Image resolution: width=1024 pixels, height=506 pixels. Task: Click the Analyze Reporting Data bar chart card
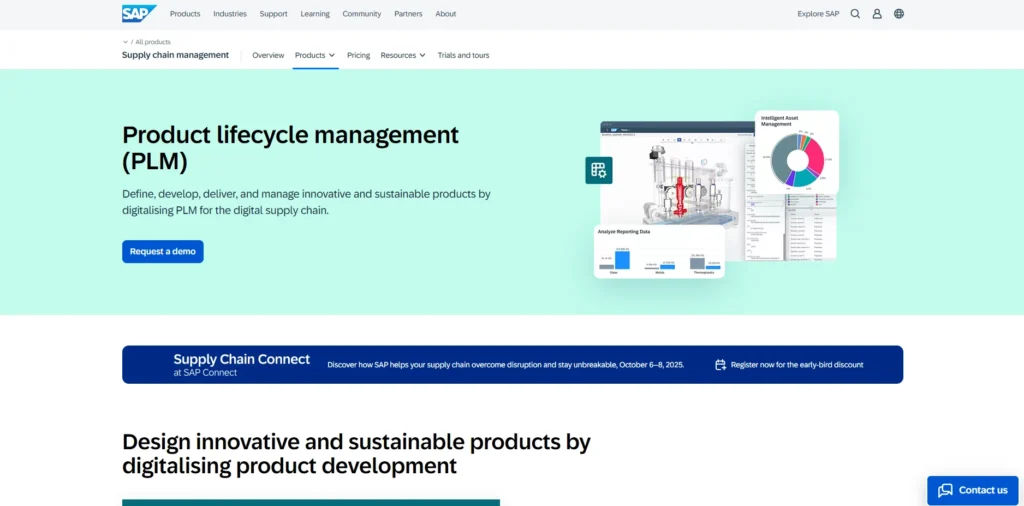coord(659,252)
